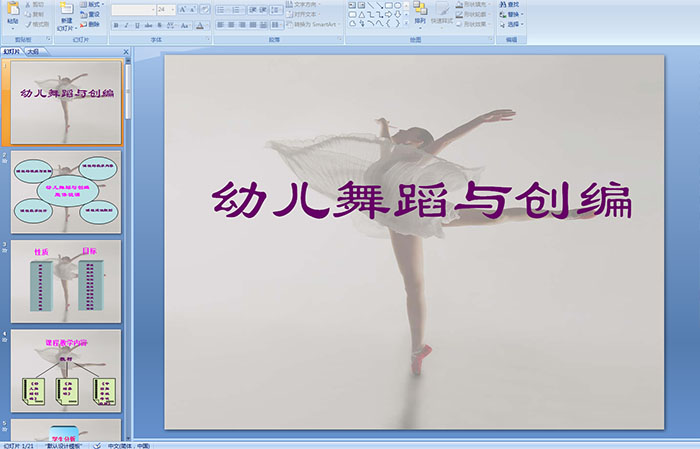
Task: Pick the Right Arrow block shape
Action: coord(388,14)
